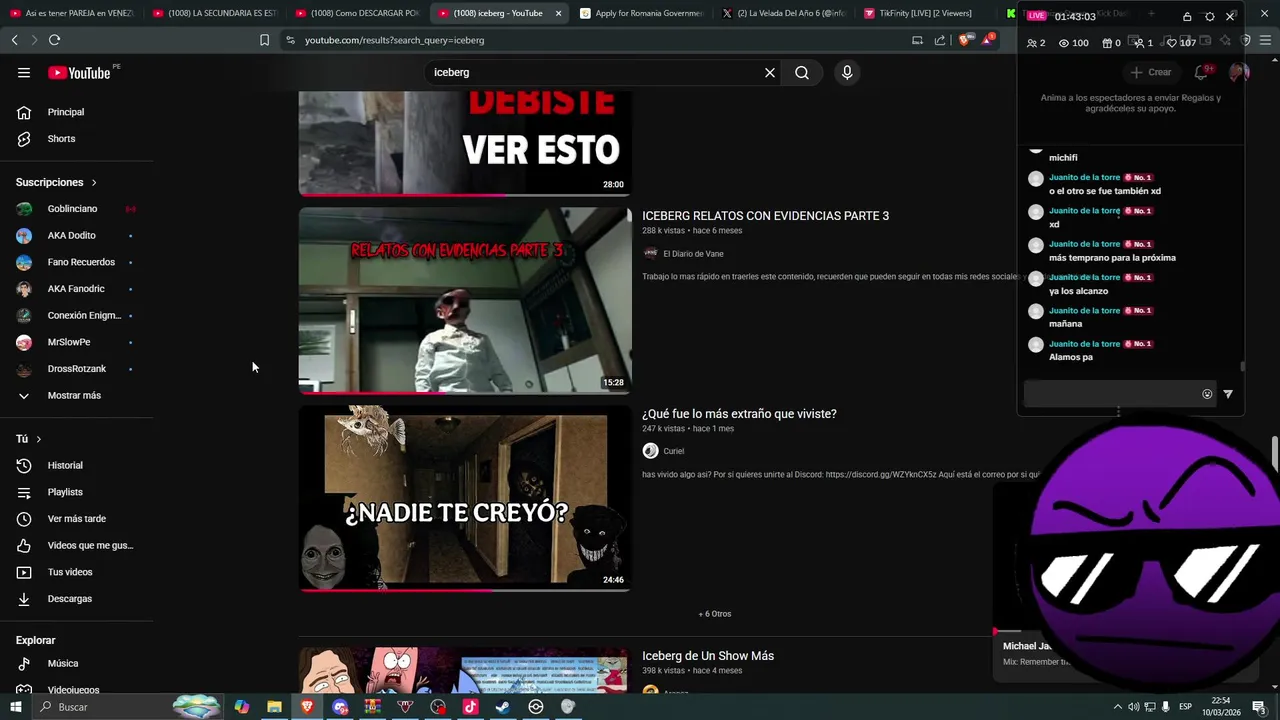
Task: Switch to the LA SECUNDARIA ES EST tab
Action: [x=214, y=13]
